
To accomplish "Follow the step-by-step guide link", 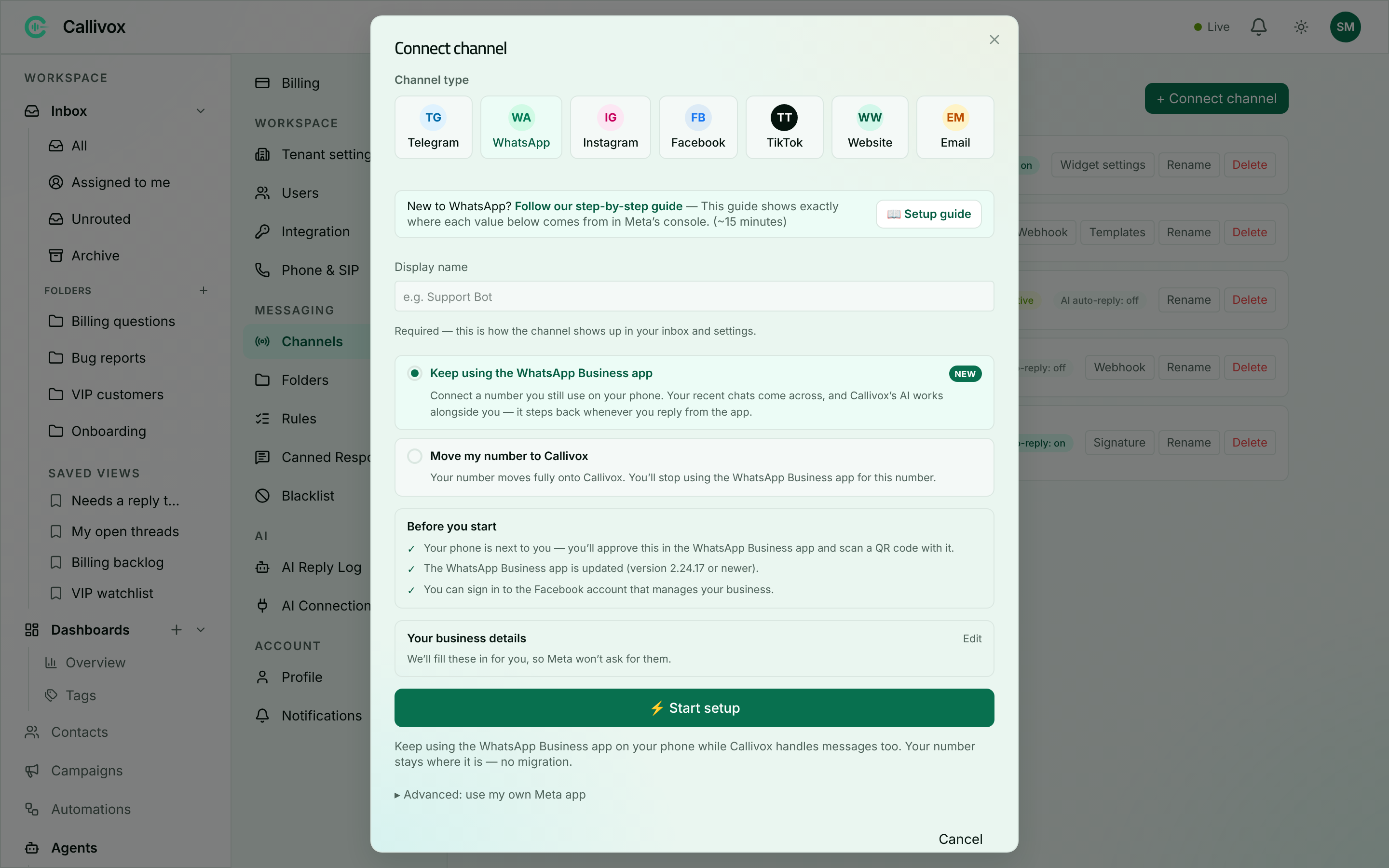I will pyautogui.click(x=598, y=206).
